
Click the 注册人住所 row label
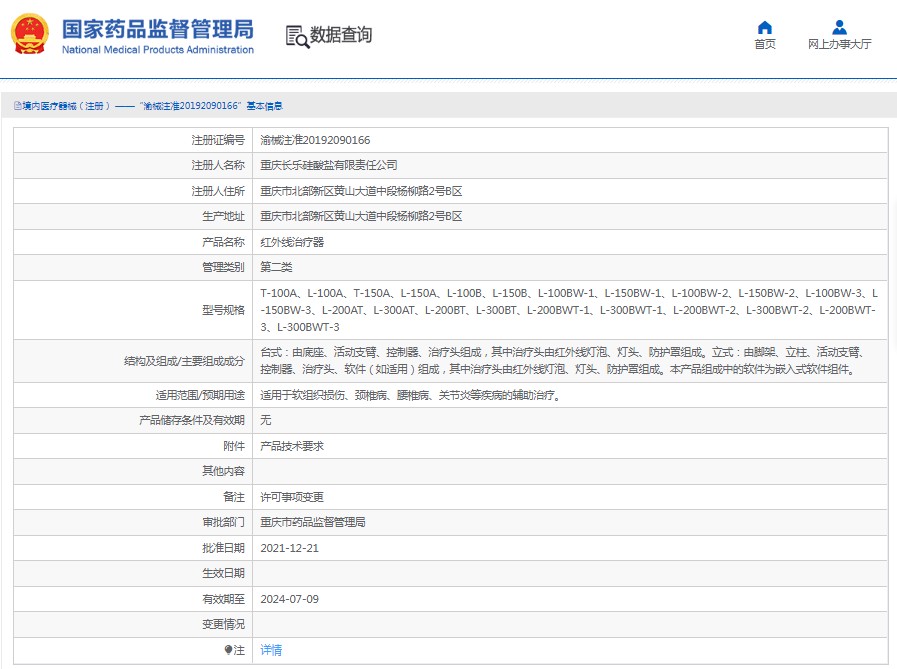pos(218,191)
